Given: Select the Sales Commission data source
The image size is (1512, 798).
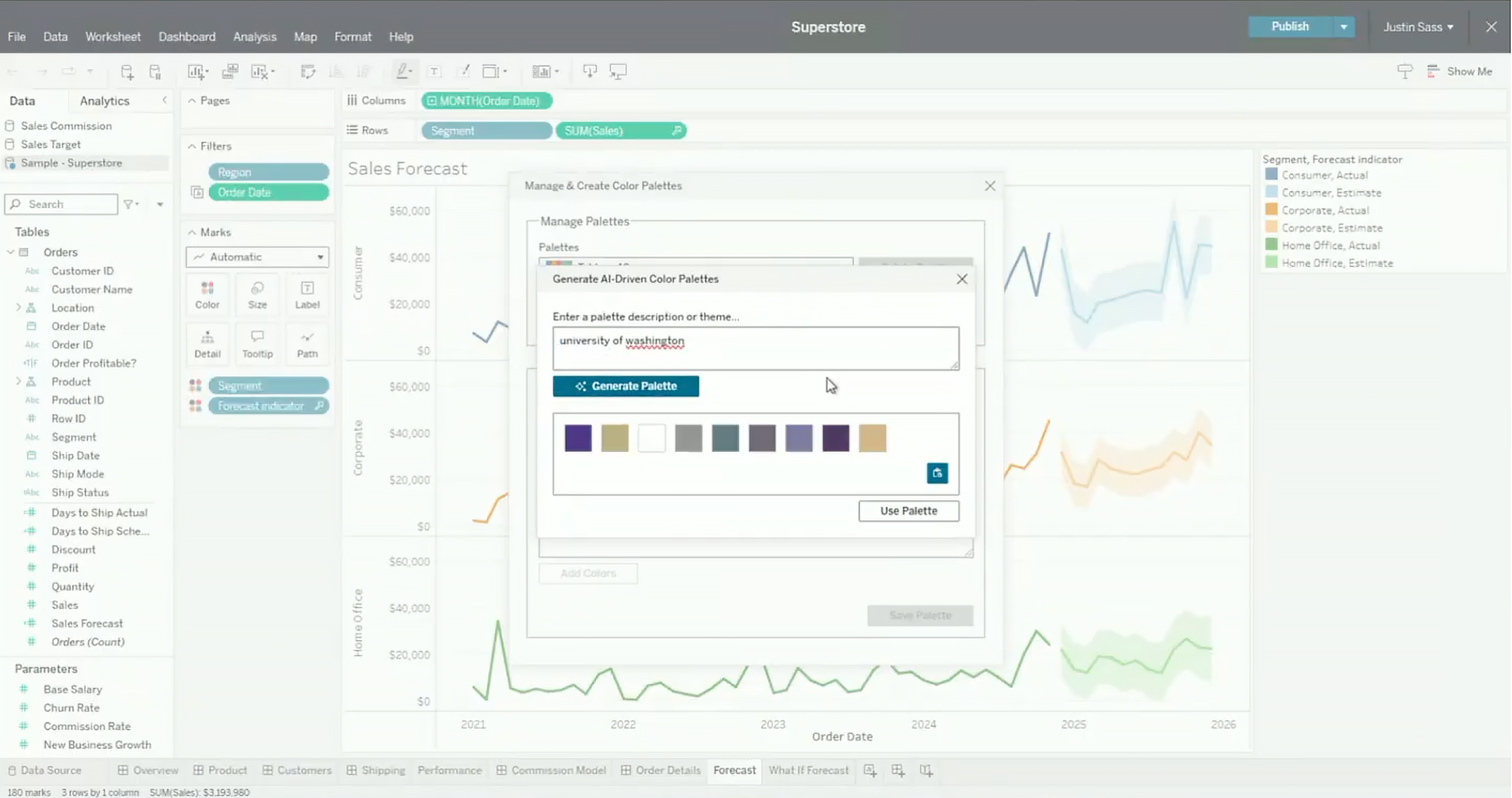Looking at the screenshot, I should point(66,126).
